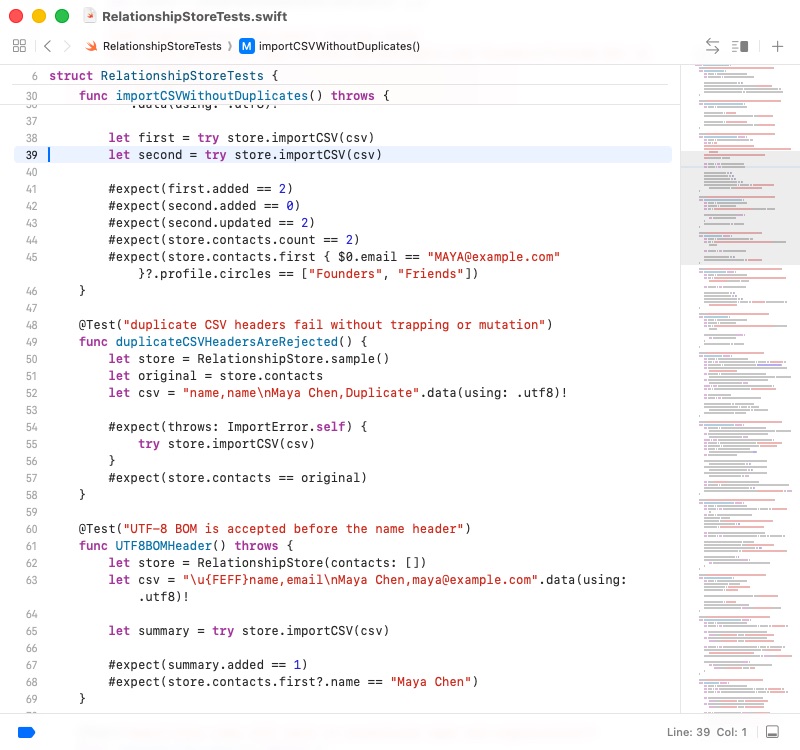
Task: Go forward in editor history
Action: click(67, 46)
